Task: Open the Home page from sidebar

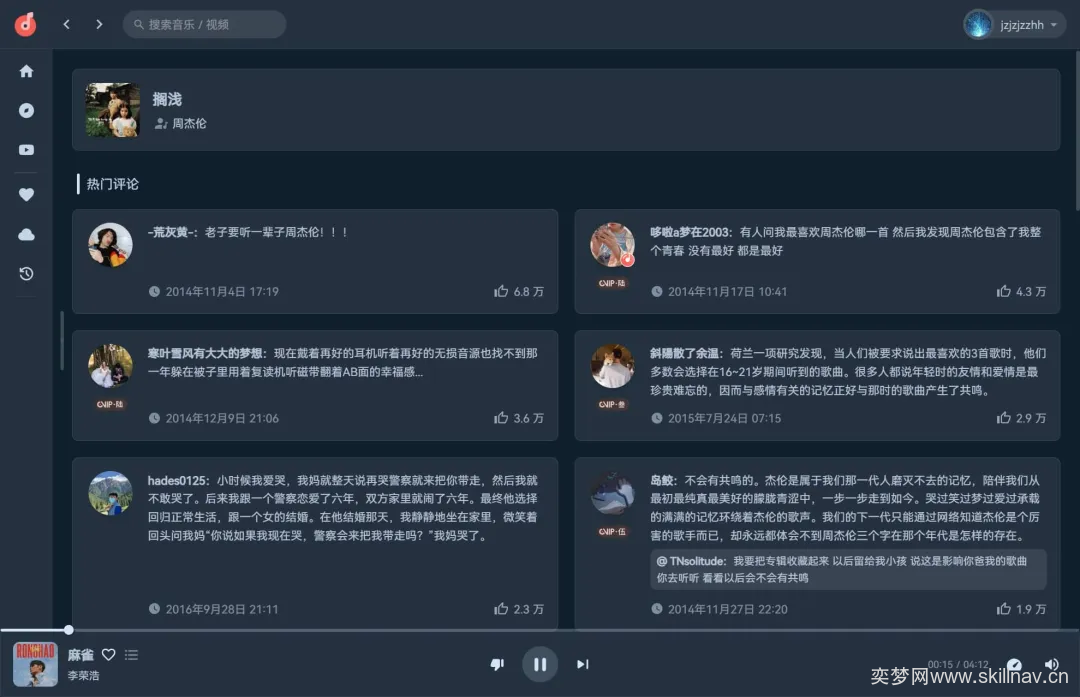Action: click(26, 71)
